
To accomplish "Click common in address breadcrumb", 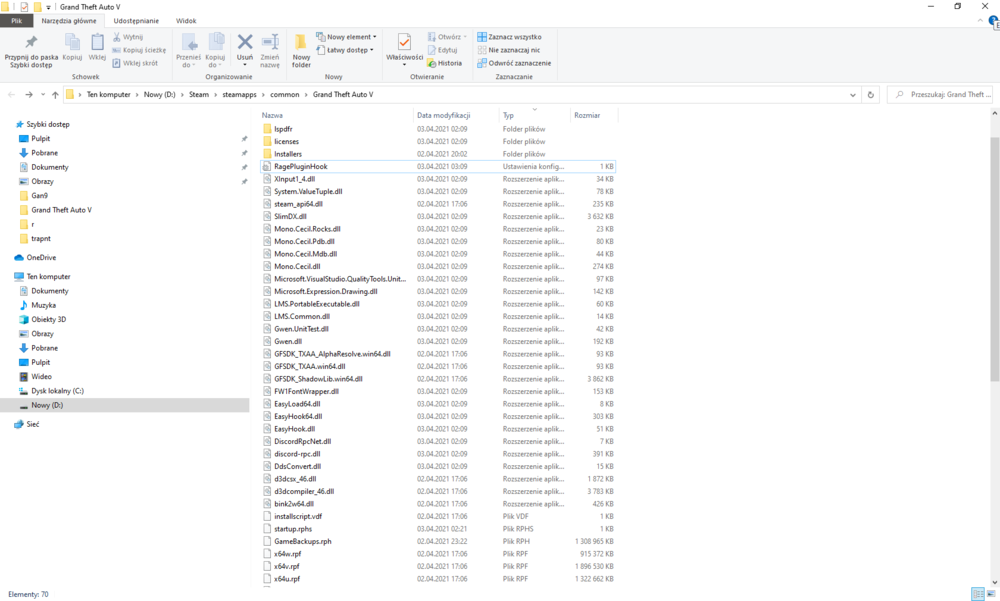I will [x=284, y=94].
